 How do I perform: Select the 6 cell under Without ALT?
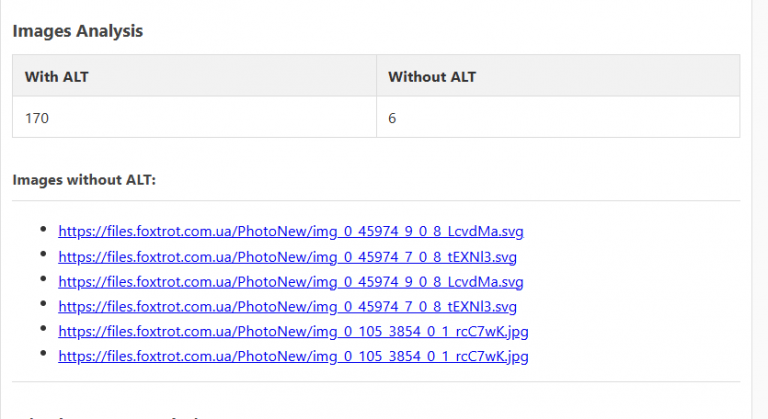558,118
